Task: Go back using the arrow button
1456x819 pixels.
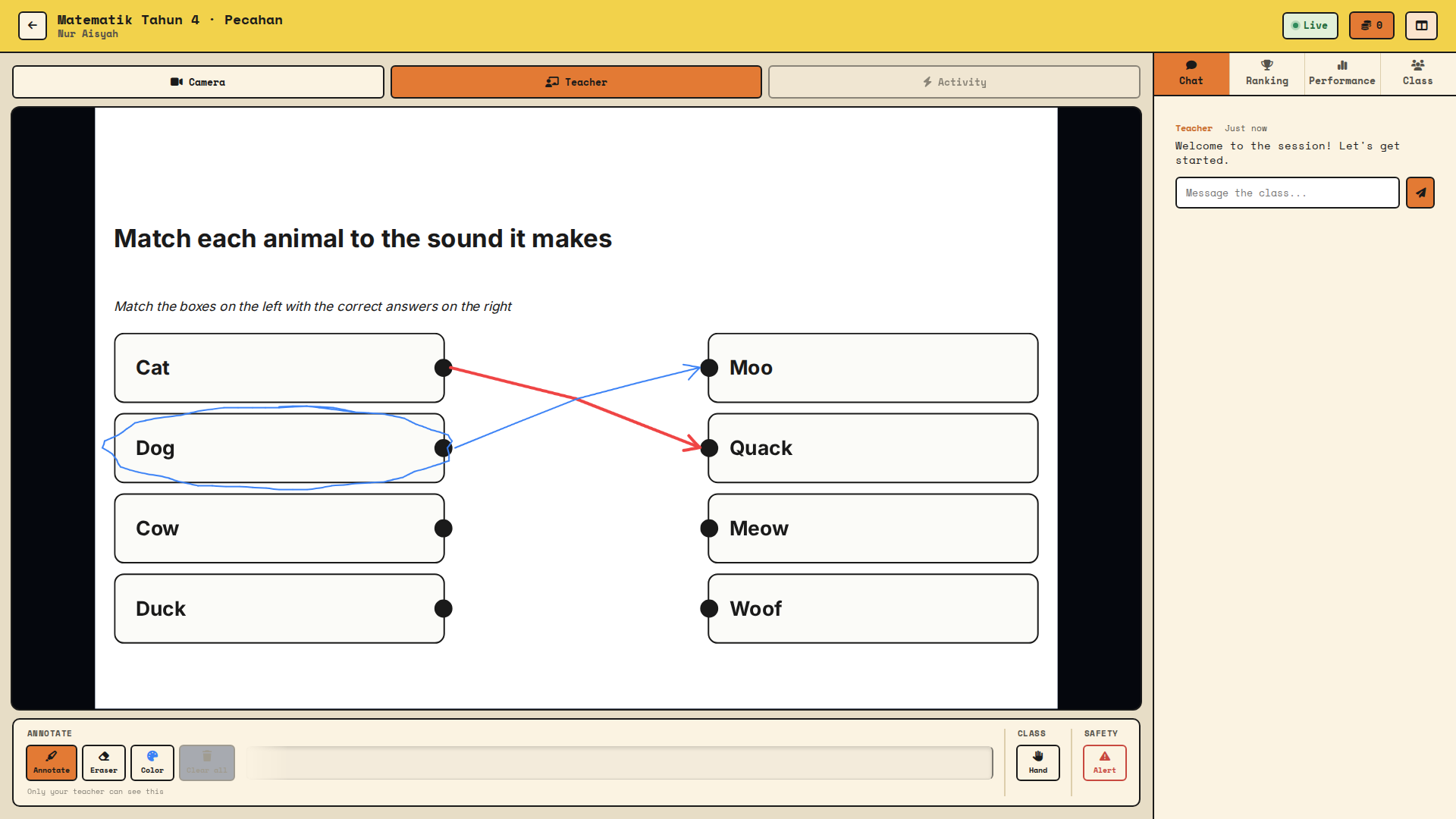Action: point(33,25)
